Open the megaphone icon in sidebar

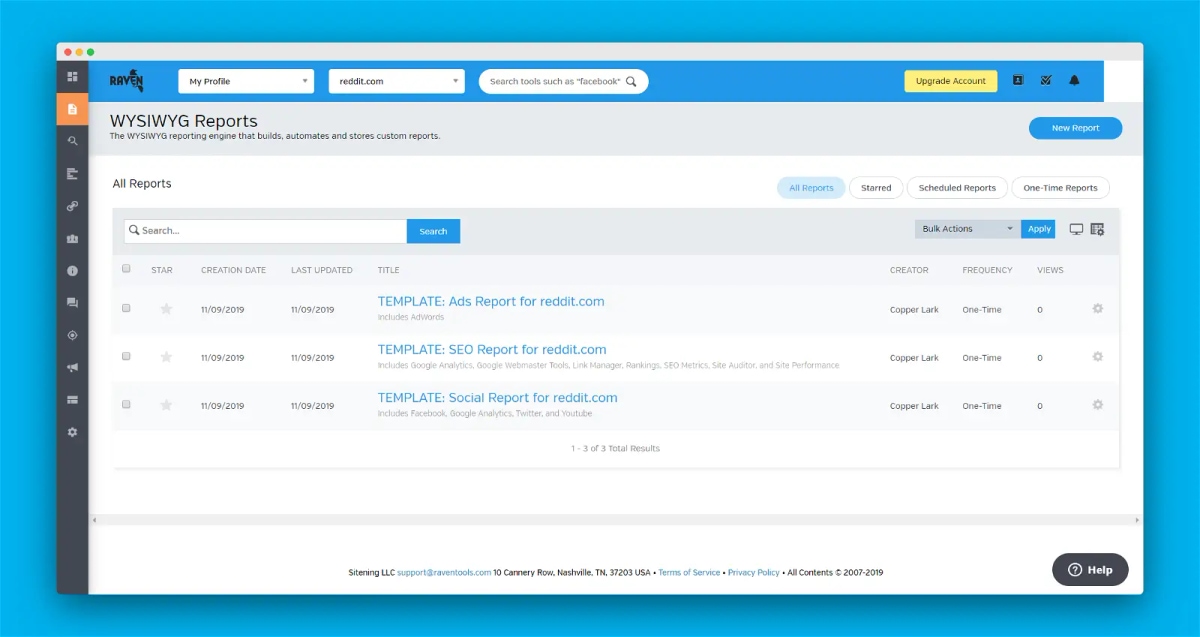(72, 368)
